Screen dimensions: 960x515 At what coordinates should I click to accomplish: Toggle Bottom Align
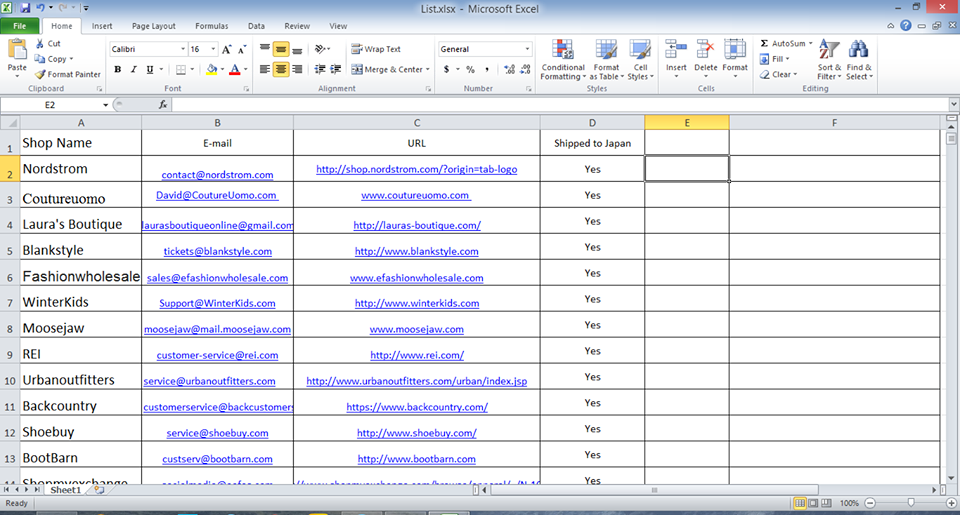tap(296, 49)
